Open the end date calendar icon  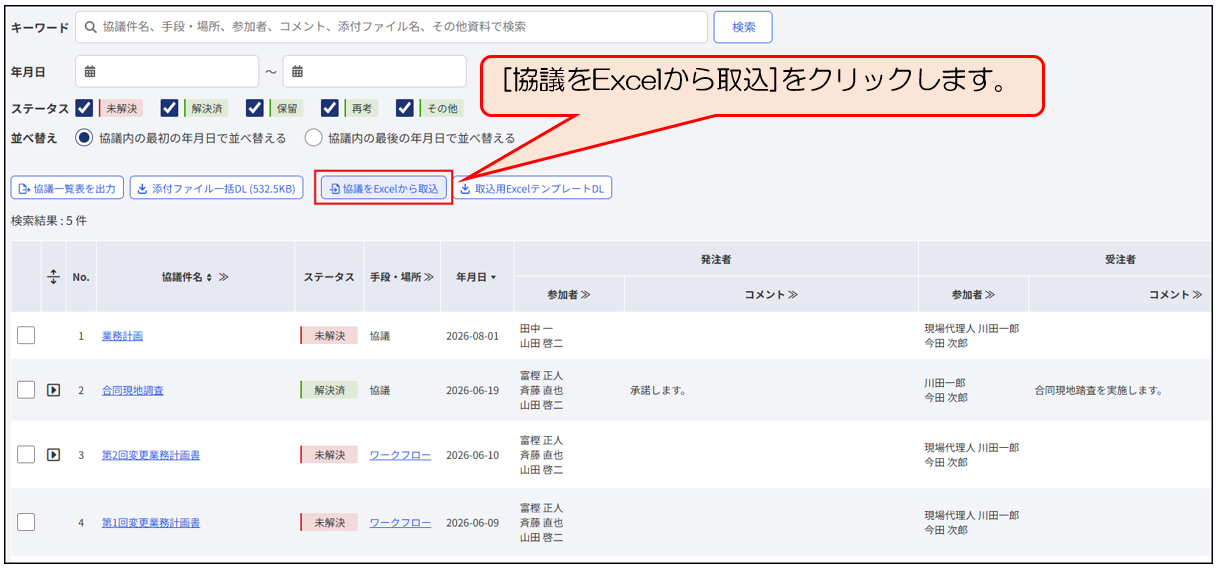pyautogui.click(x=298, y=71)
